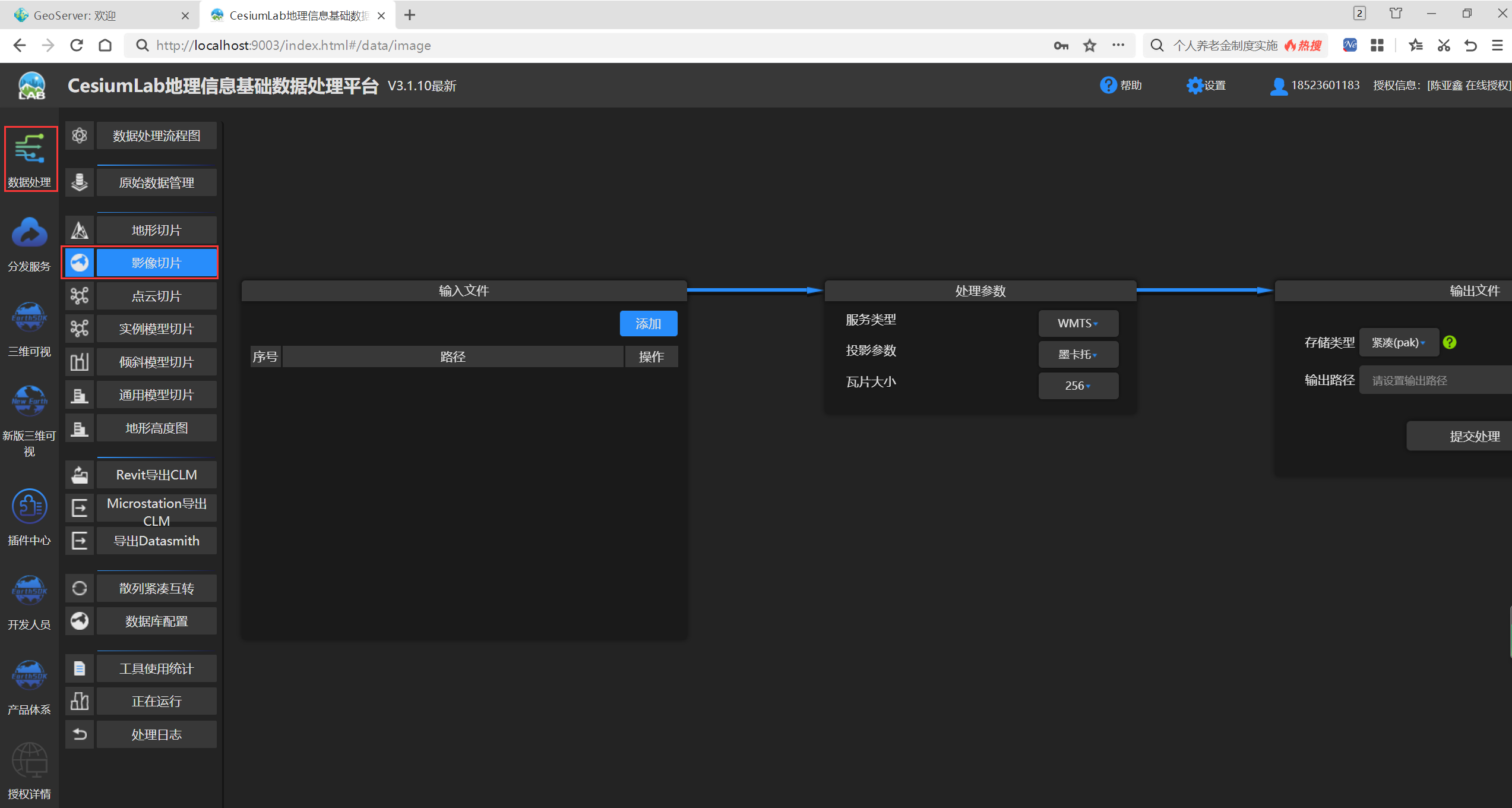This screenshot has height=808, width=1512.
Task: Open 设置 settings
Action: (x=1206, y=86)
